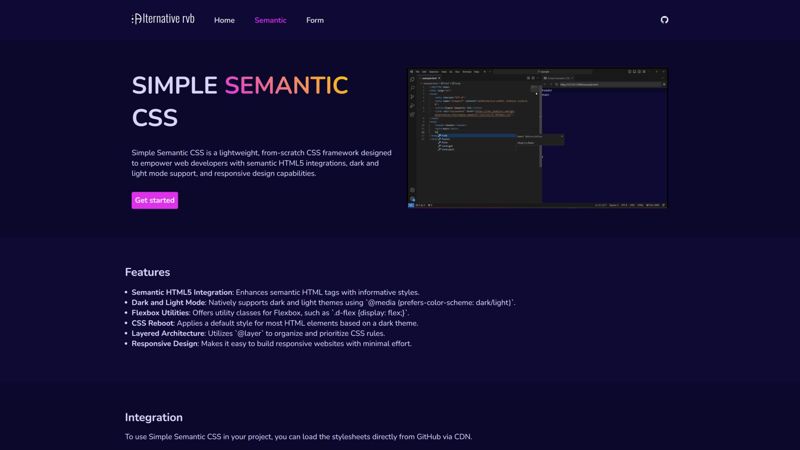Go to the Home page
The height and width of the screenshot is (450, 800).
pyautogui.click(x=224, y=20)
